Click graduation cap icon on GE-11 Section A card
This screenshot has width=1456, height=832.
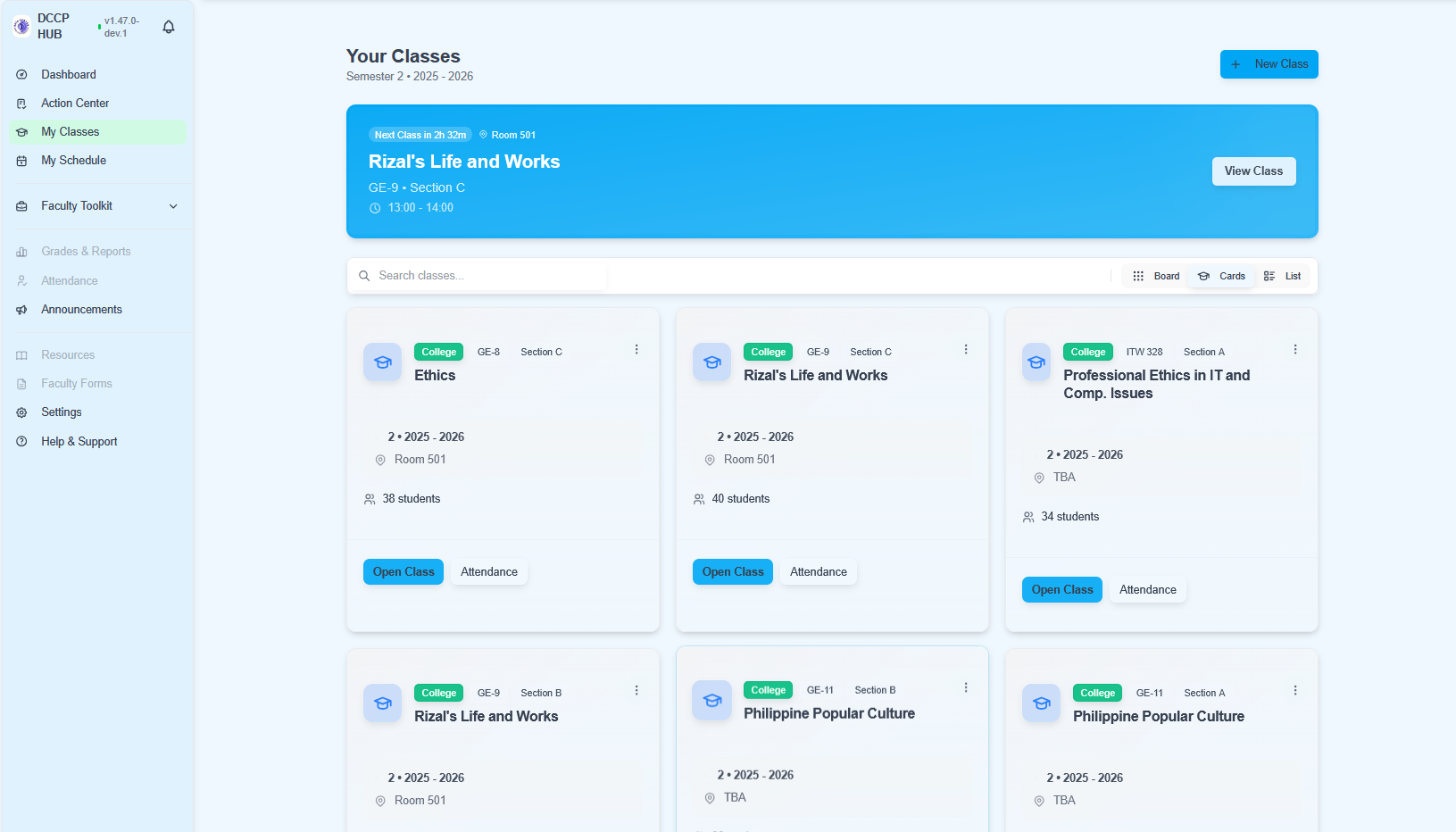pyautogui.click(x=1042, y=703)
